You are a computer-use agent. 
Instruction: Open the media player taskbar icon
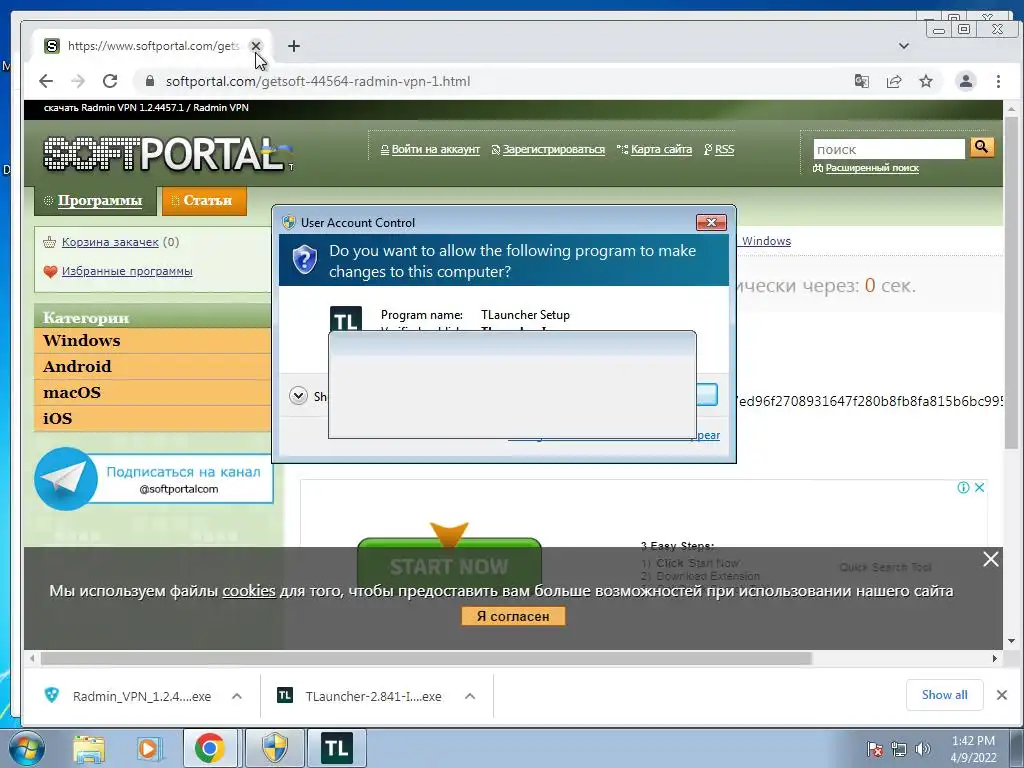[149, 748]
